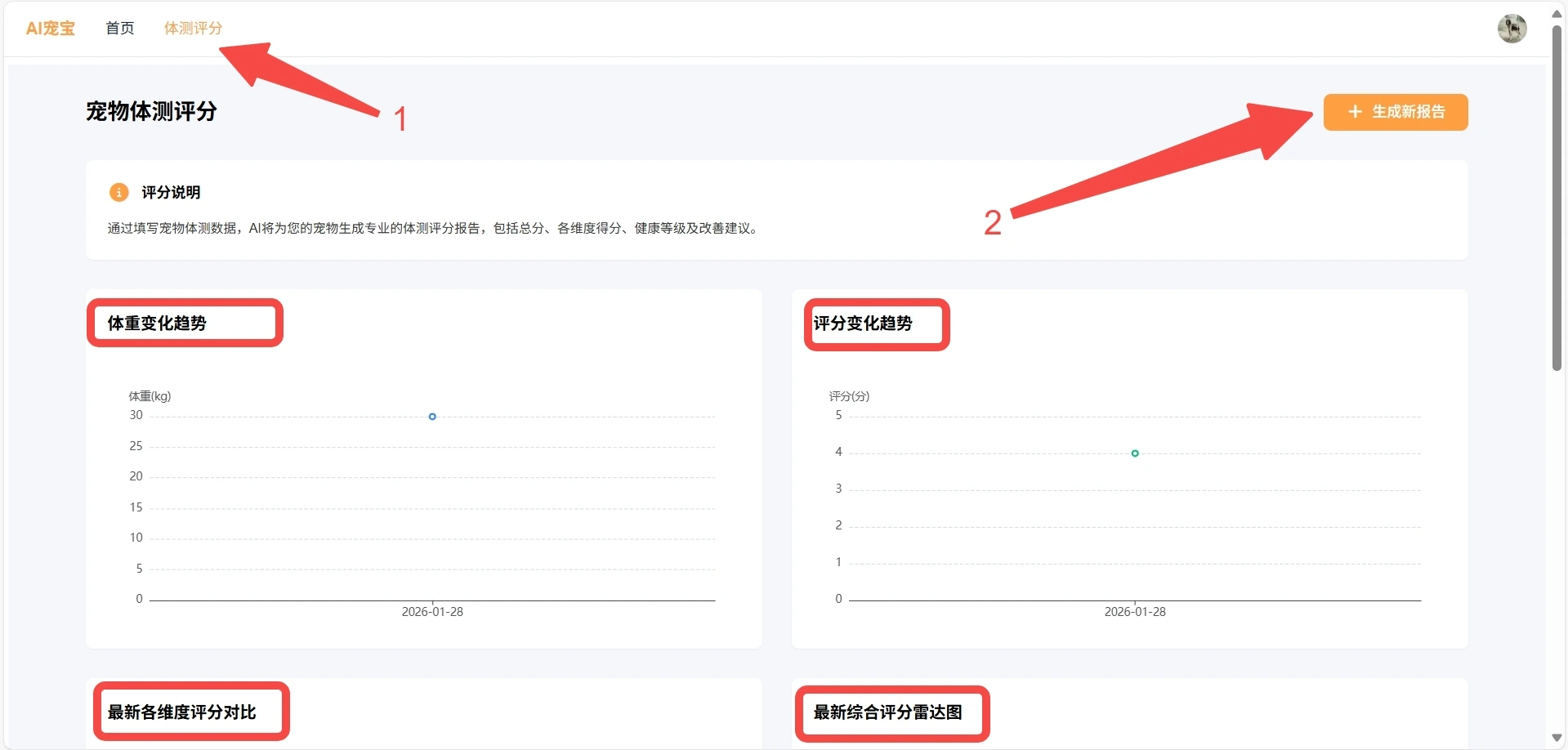
Task: Click the plus icon in 生成新报告 button
Action: (x=1354, y=112)
